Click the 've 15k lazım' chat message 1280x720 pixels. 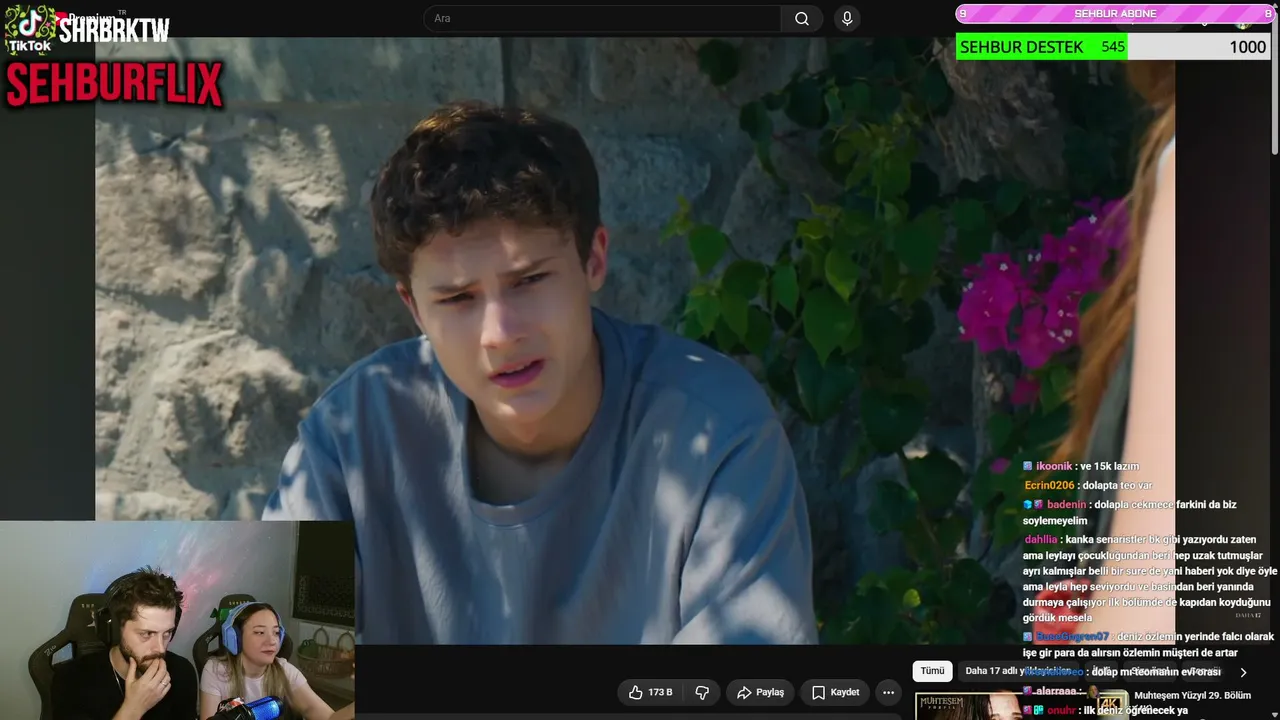[x=1109, y=466]
